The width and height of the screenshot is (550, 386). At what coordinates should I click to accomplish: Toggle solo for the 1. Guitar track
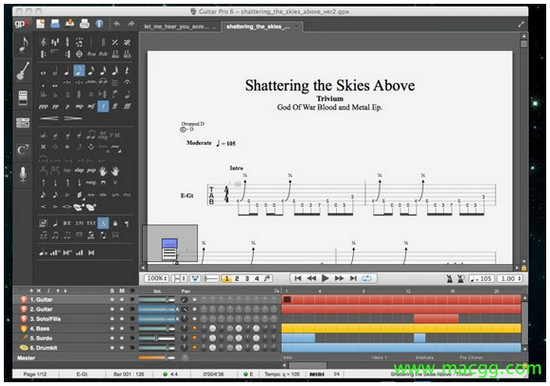pos(112,300)
